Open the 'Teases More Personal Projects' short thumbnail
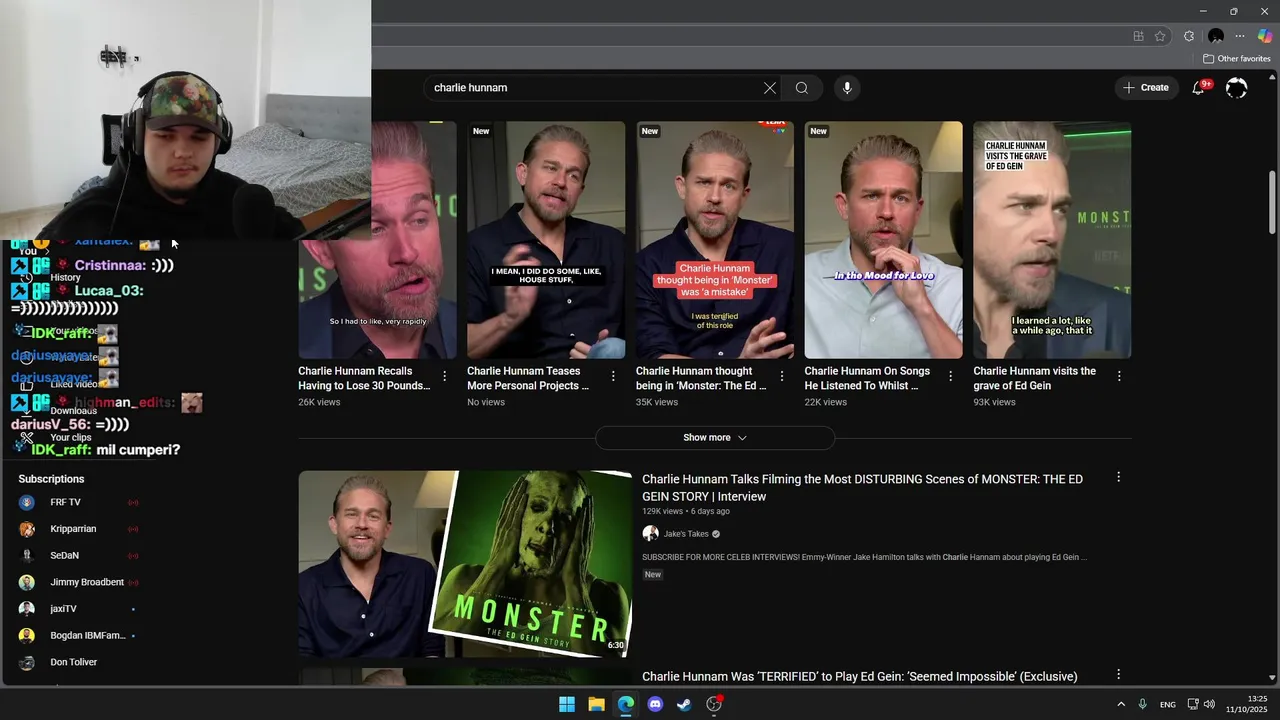The width and height of the screenshot is (1280, 720). [546, 240]
